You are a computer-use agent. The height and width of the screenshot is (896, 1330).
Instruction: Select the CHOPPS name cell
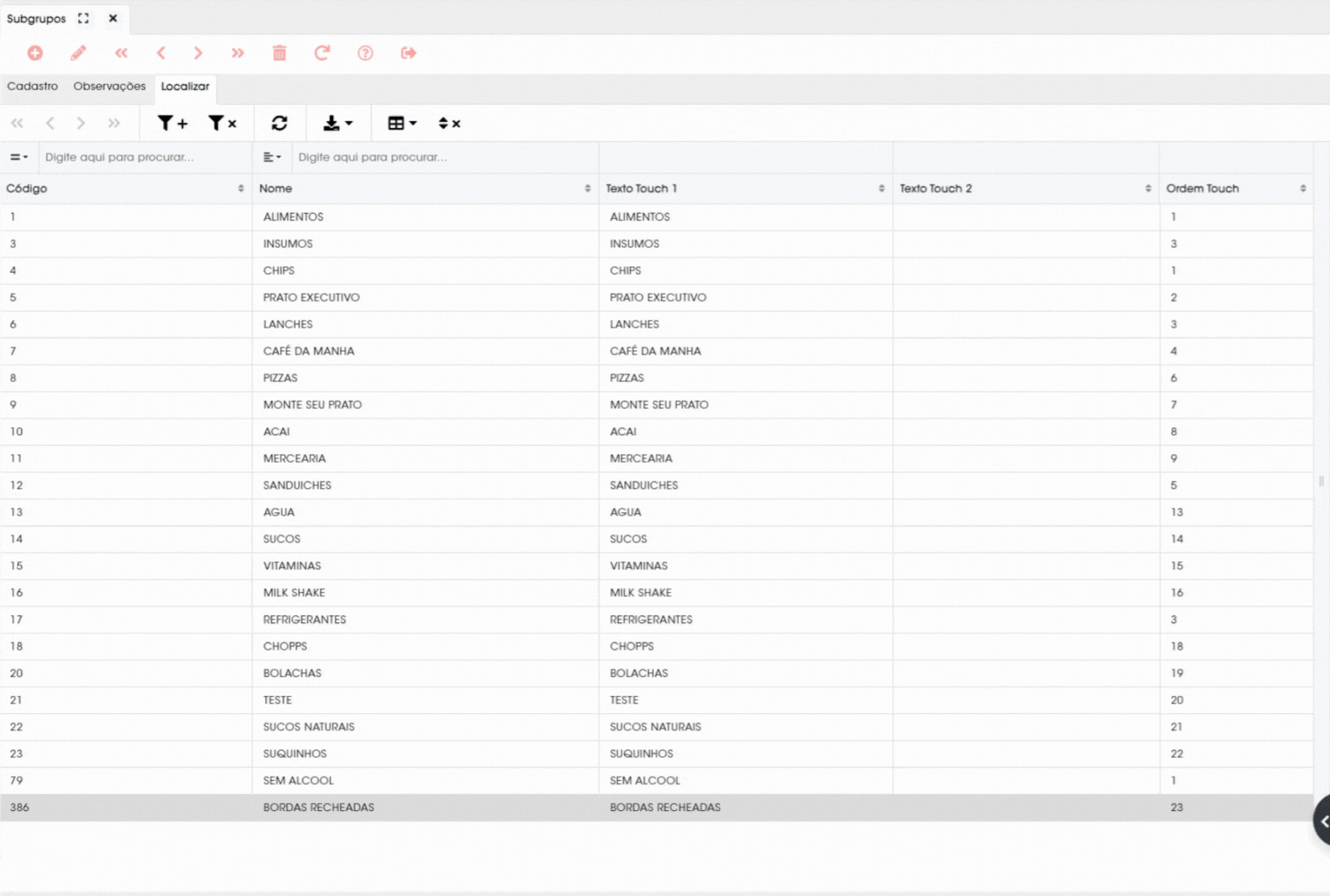point(425,646)
